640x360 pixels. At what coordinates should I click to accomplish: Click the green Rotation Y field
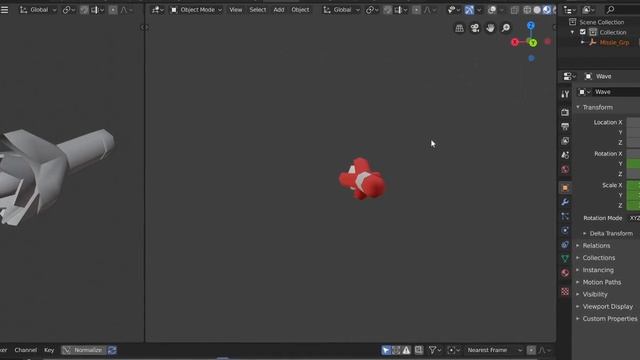(633, 164)
